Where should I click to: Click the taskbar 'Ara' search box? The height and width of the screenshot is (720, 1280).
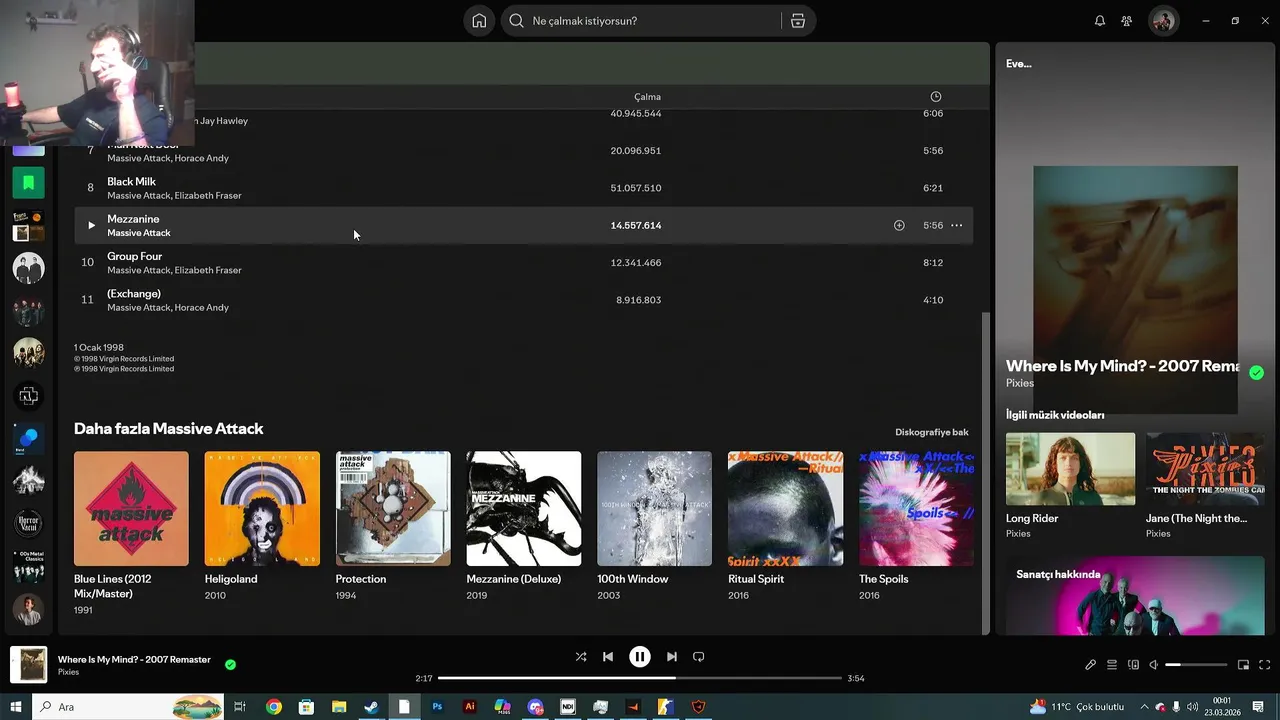[130, 707]
